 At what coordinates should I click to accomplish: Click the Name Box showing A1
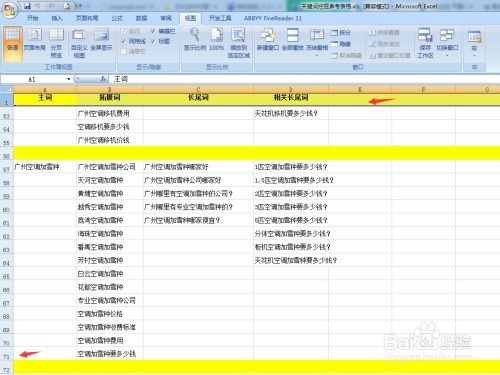[x=33, y=79]
